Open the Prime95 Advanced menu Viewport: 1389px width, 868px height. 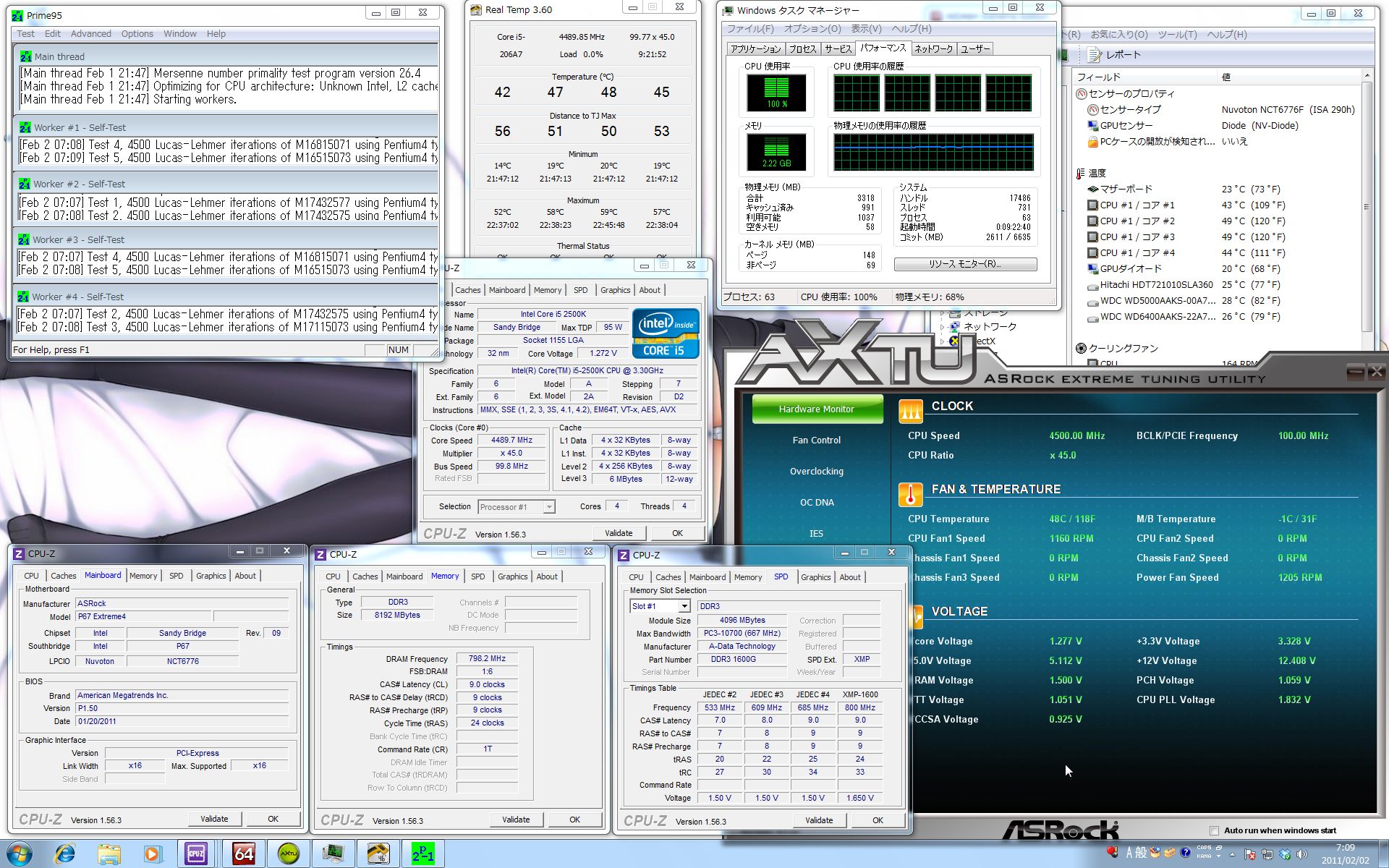tap(91, 34)
